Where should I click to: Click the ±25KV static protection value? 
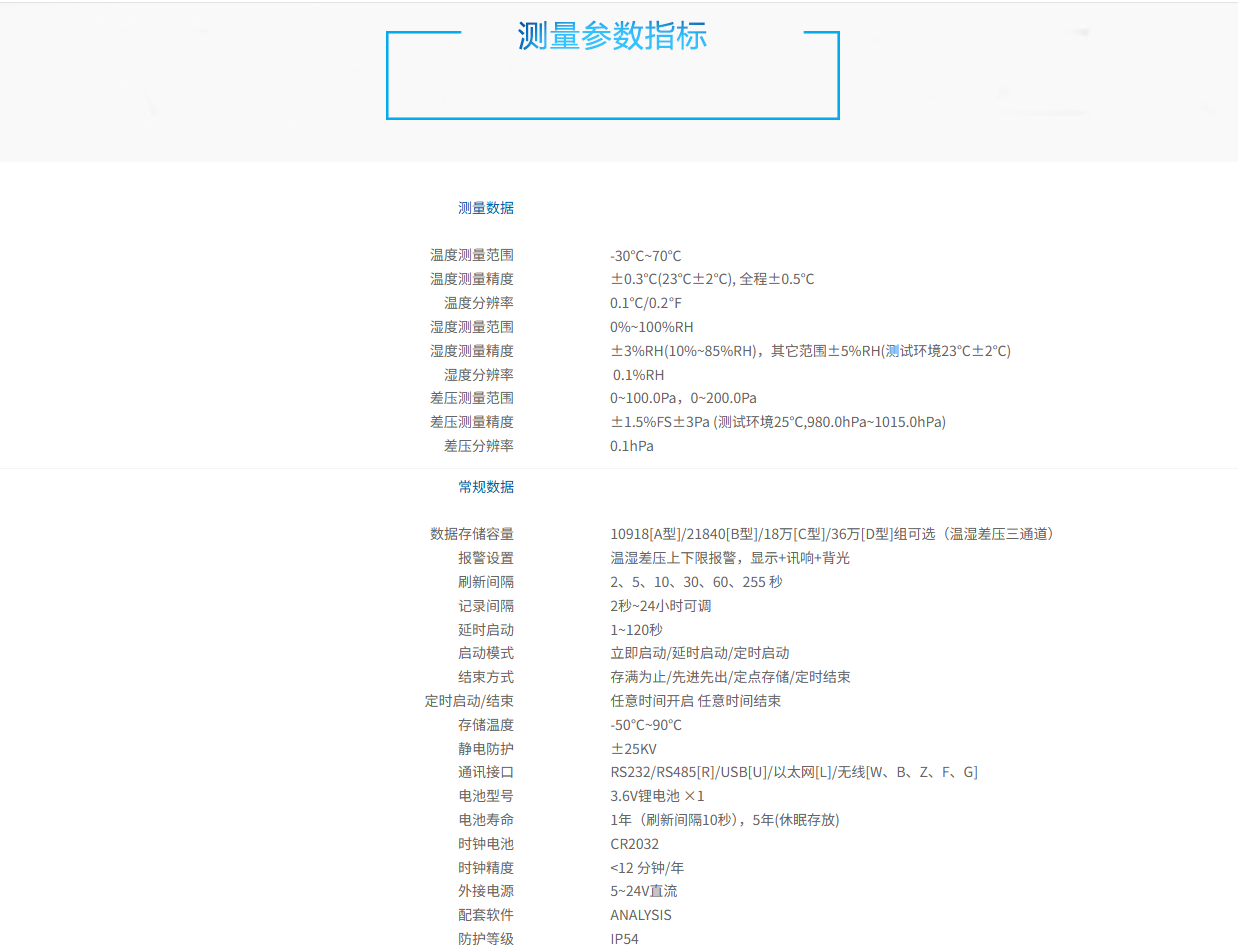633,749
